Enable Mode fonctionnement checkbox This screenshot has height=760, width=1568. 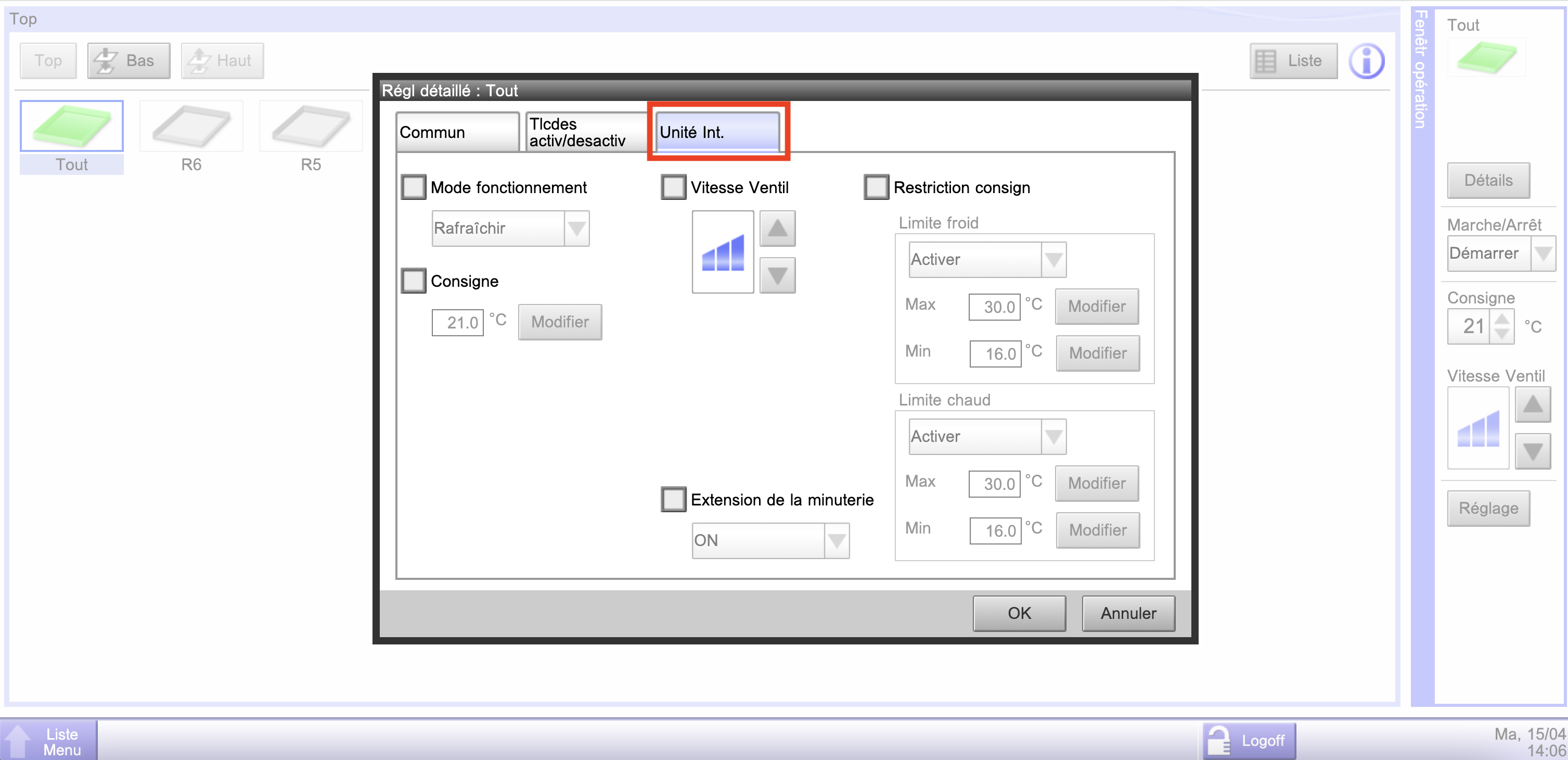point(414,187)
